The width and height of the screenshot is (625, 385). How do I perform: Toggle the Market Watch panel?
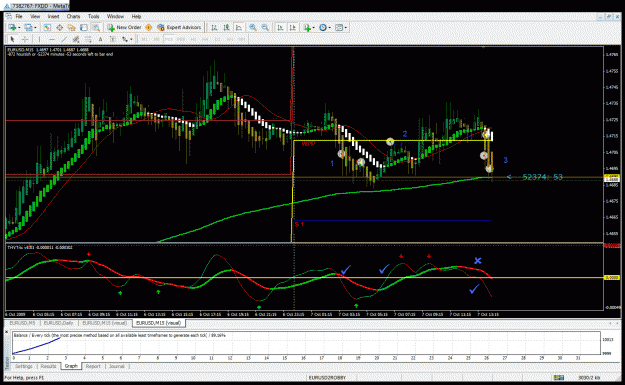(47, 28)
